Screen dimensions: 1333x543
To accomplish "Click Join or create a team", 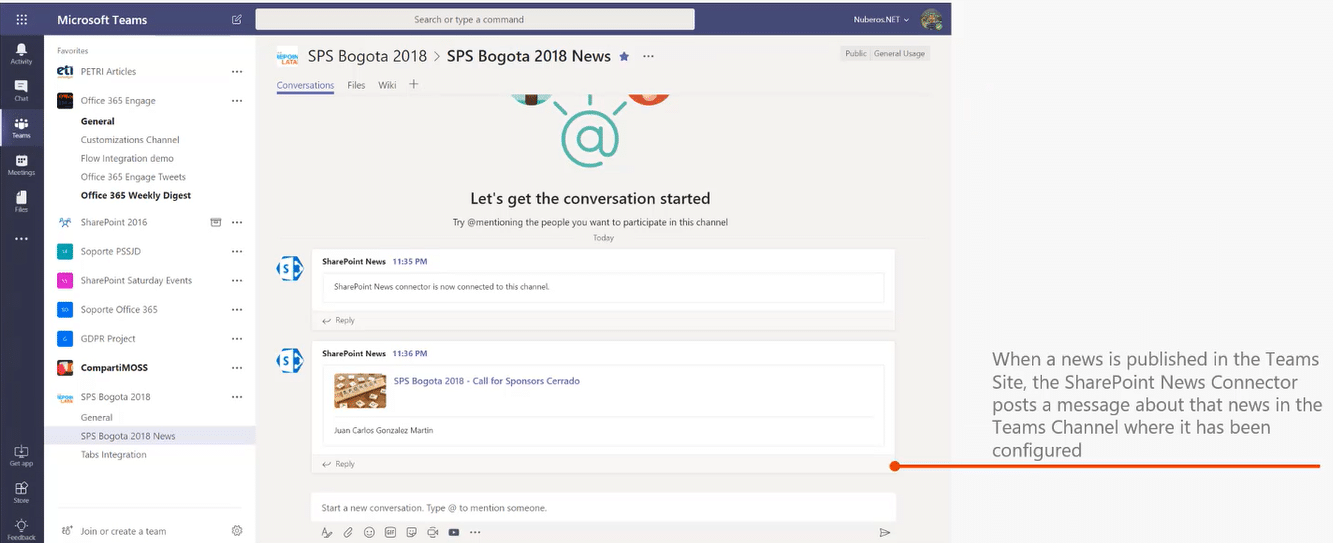I will click(123, 531).
